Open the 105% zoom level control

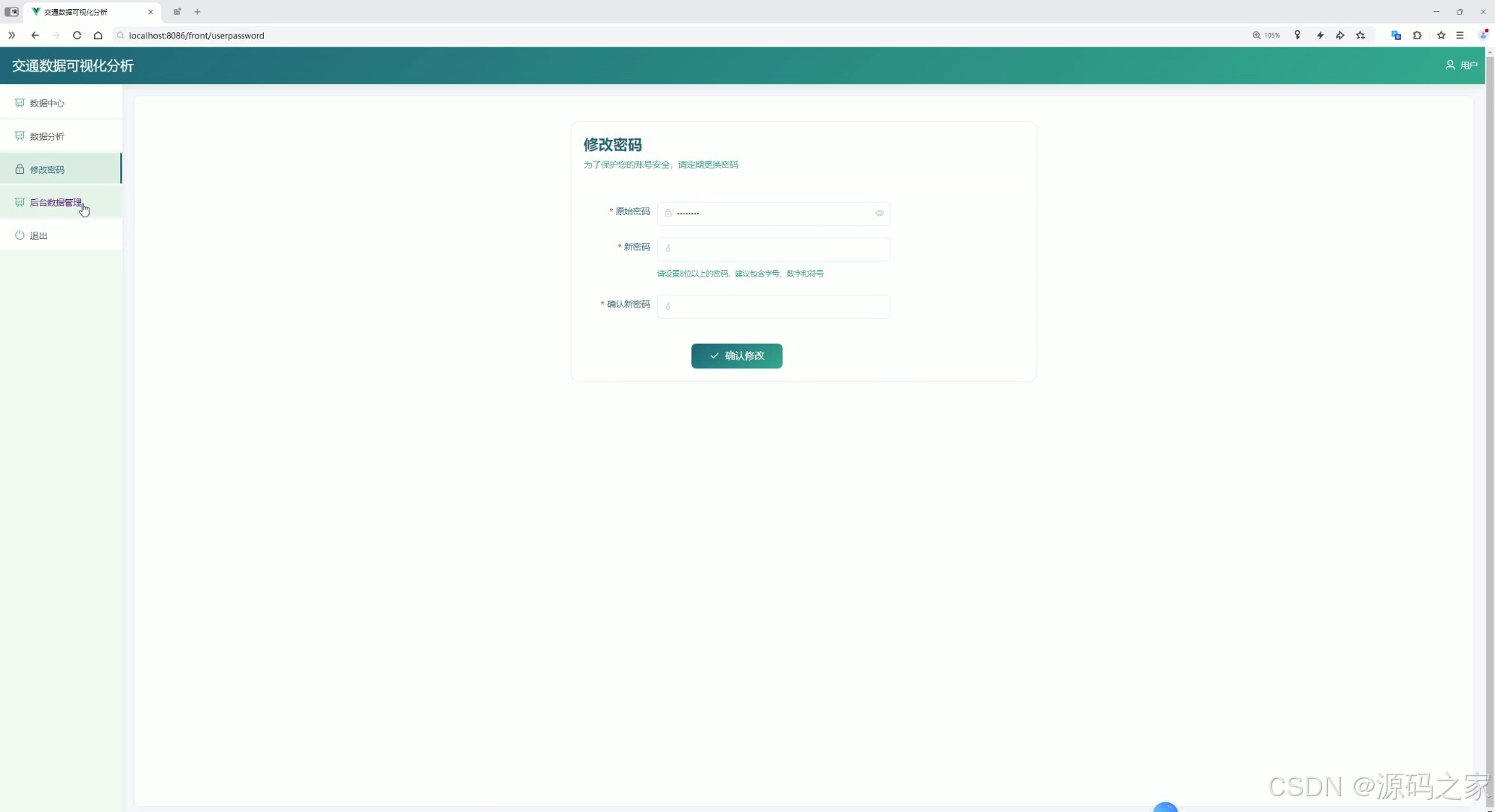point(1266,35)
